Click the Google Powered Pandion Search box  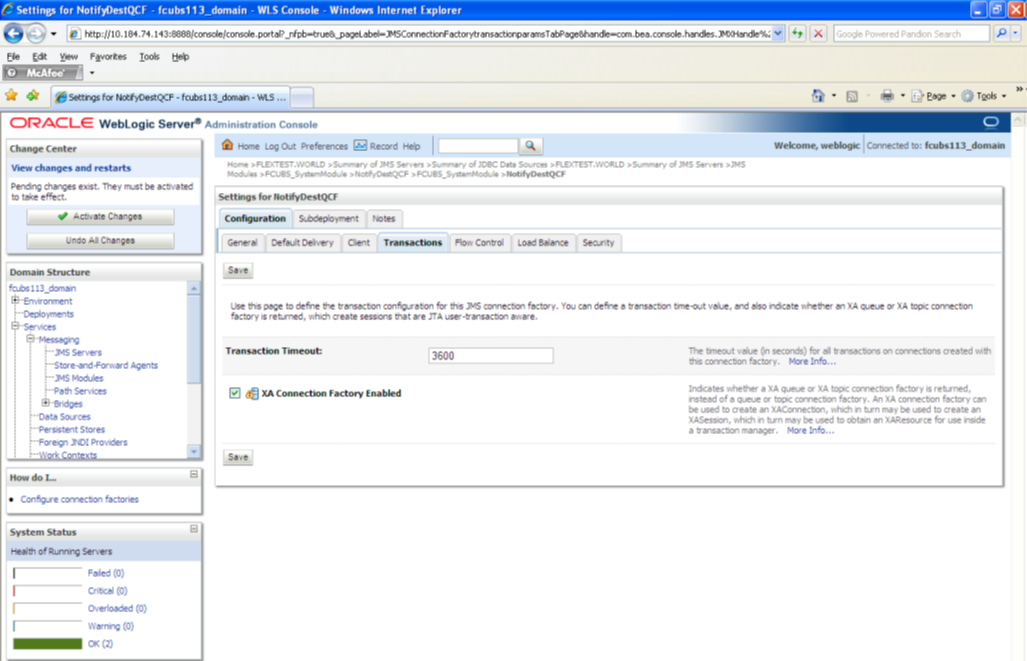[x=911, y=33]
